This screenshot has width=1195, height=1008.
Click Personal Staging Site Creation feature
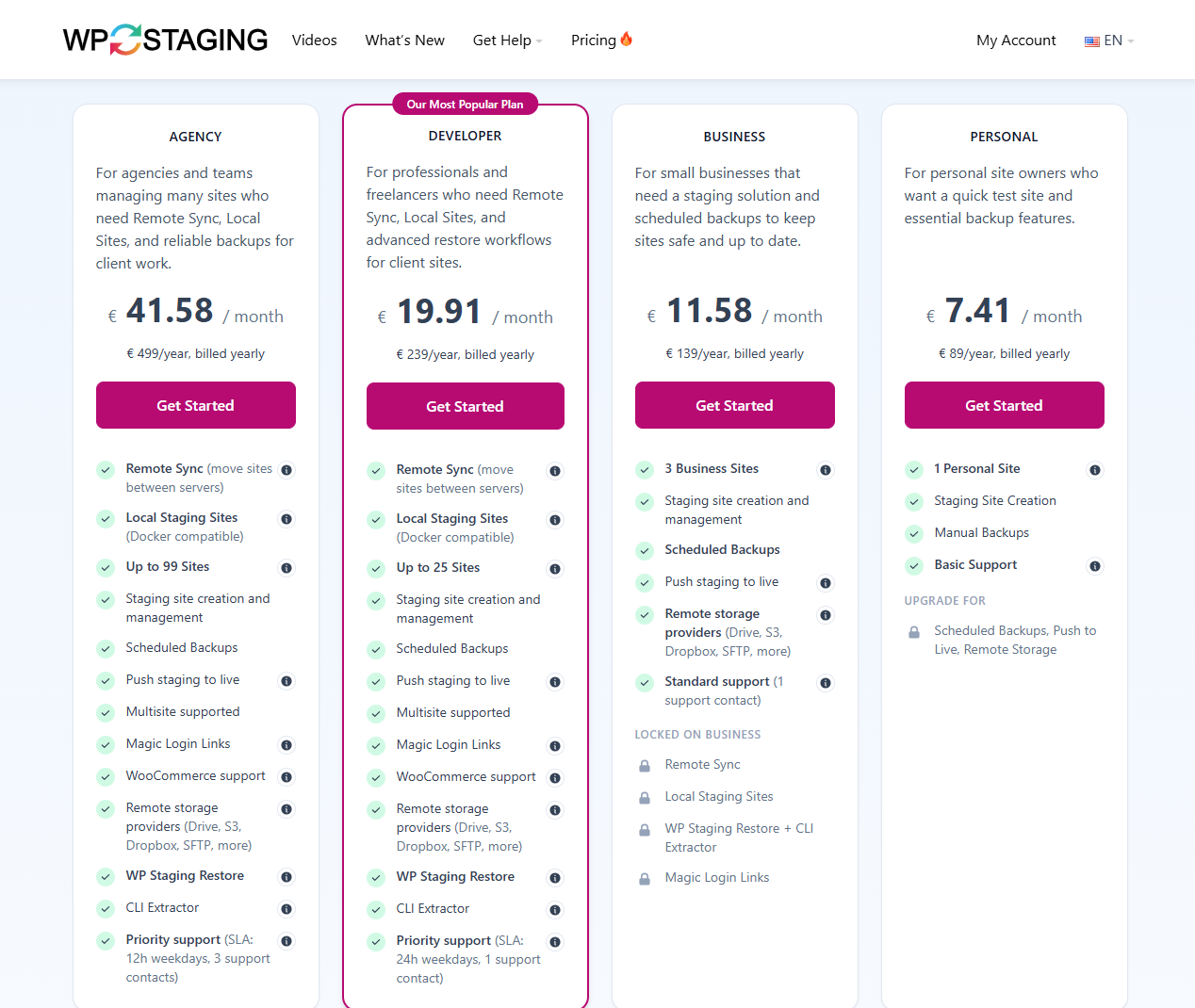(x=995, y=501)
